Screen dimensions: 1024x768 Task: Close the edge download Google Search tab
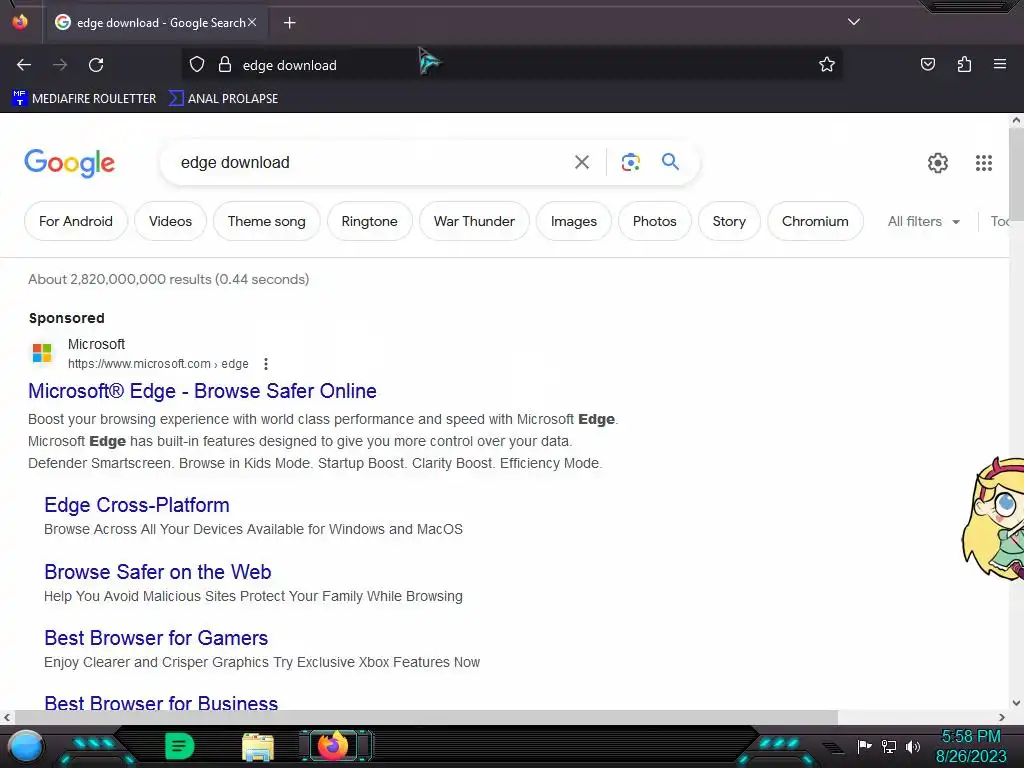point(252,22)
